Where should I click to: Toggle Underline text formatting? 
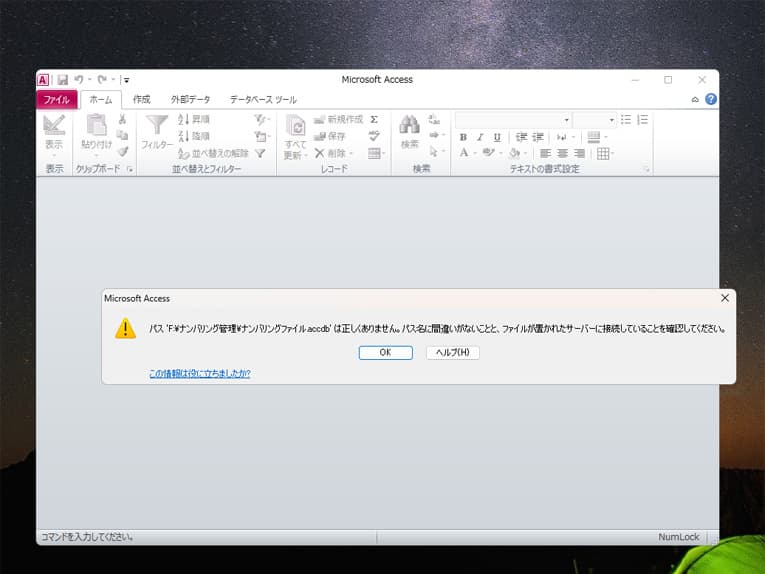(x=497, y=137)
